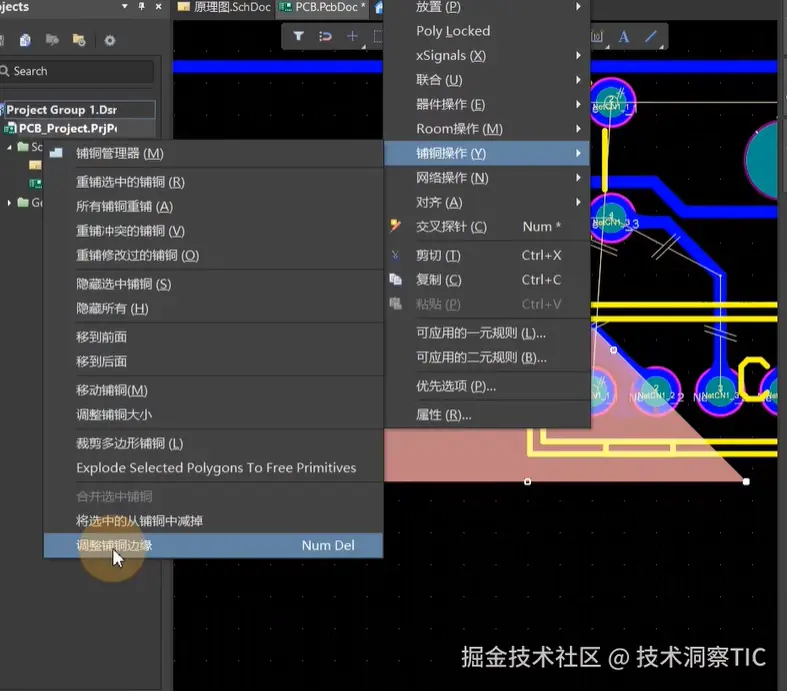Select the place line tool icon

coord(650,37)
